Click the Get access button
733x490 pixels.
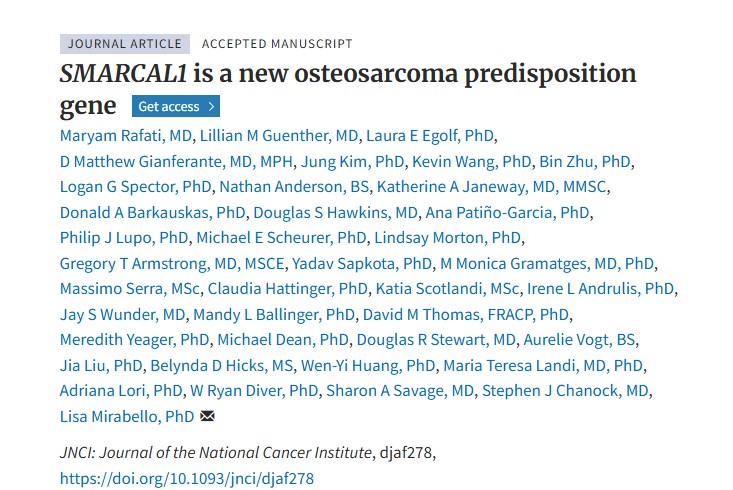176,107
